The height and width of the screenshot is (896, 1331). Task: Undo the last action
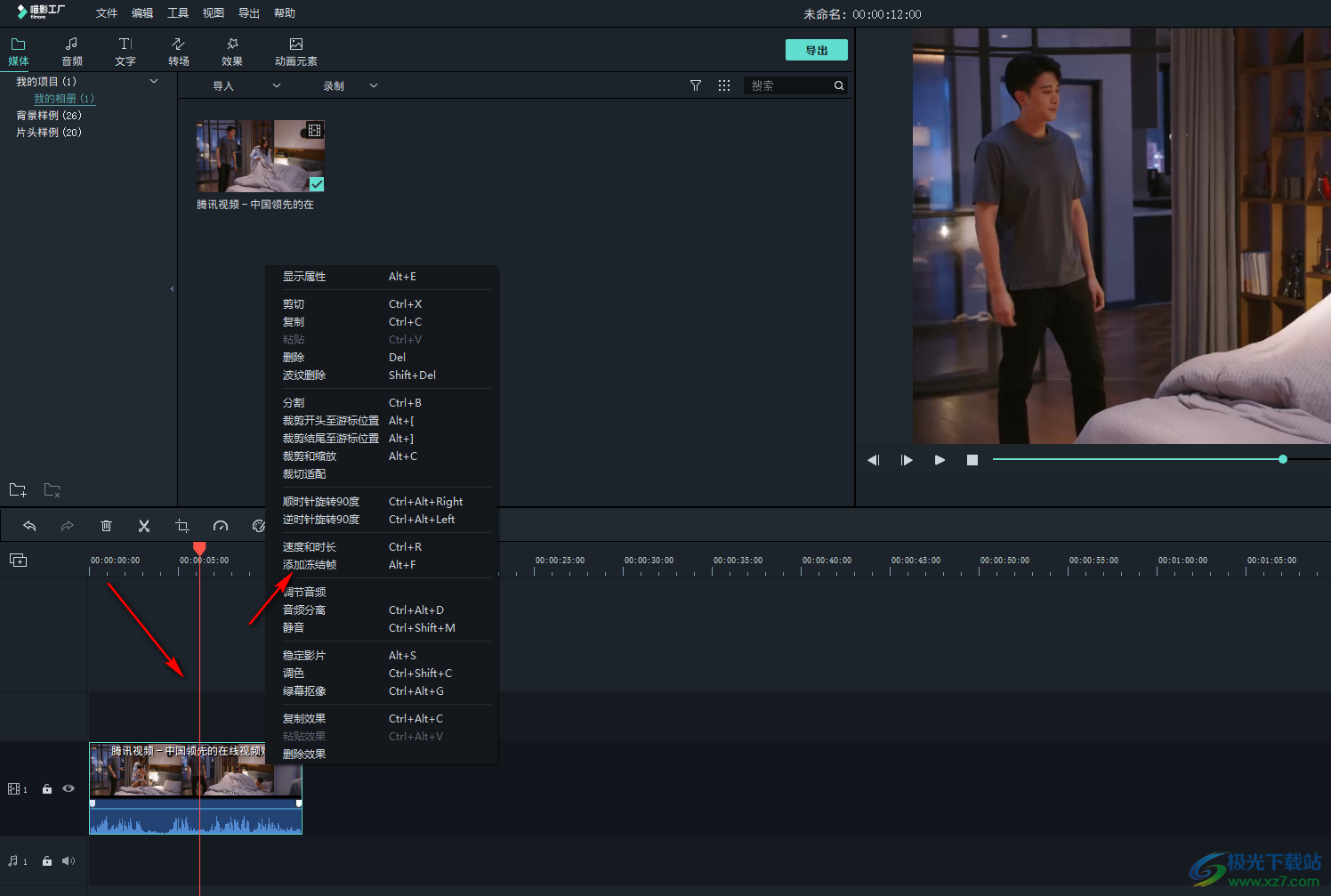click(x=29, y=526)
